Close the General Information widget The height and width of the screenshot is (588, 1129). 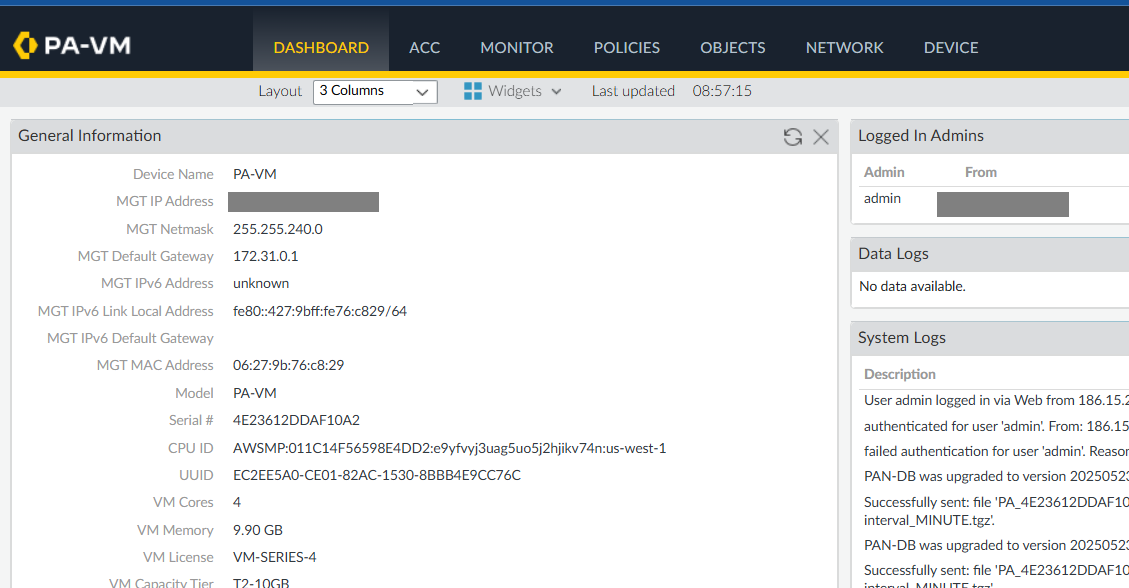821,137
